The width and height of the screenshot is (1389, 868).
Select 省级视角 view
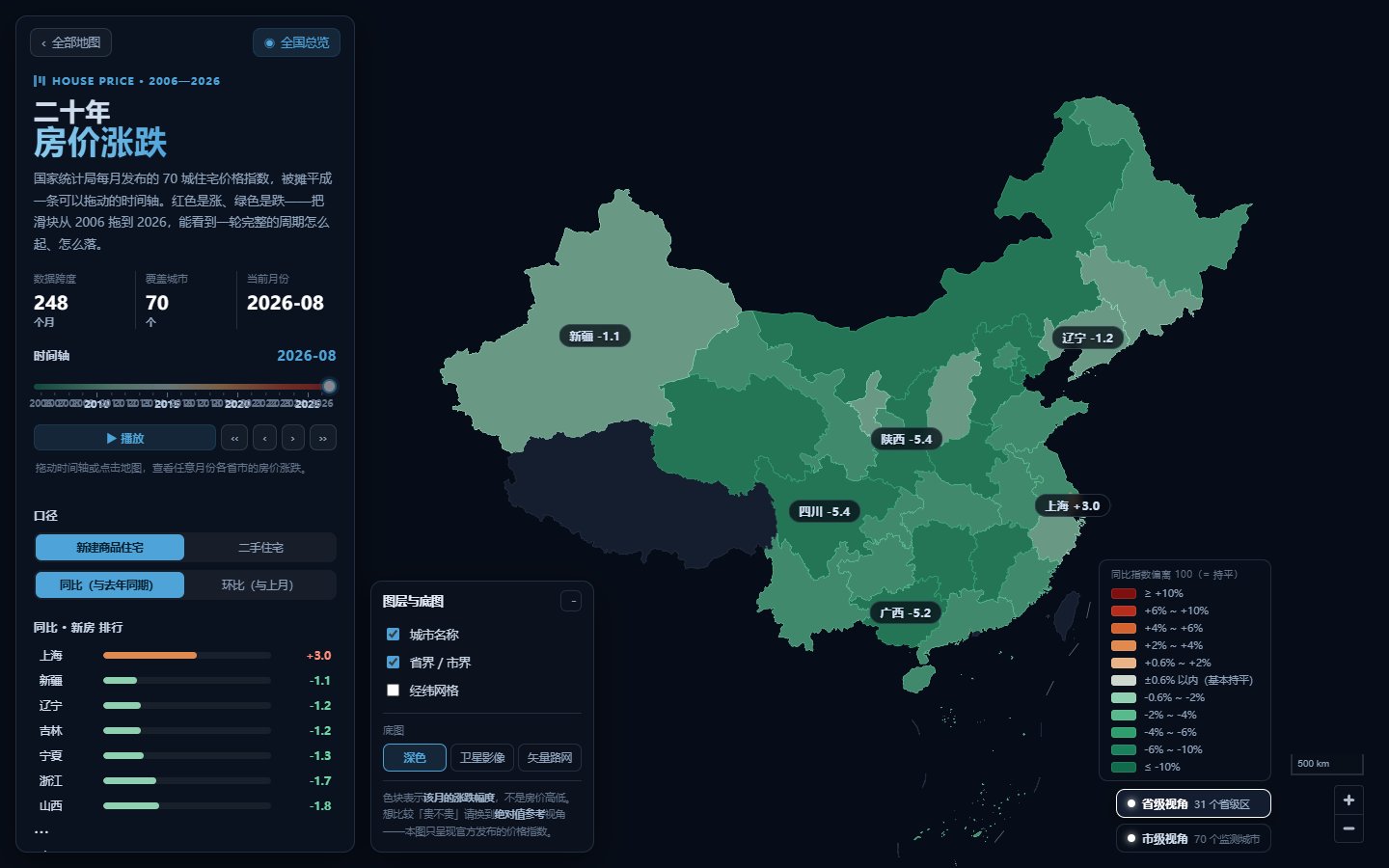1193,803
